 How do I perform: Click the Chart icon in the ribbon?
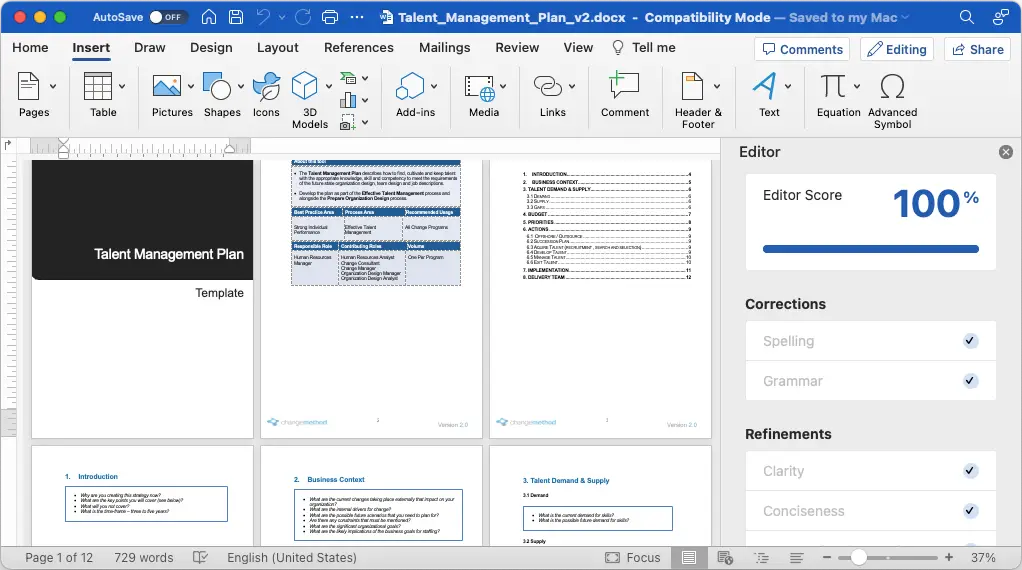pyautogui.click(x=349, y=100)
